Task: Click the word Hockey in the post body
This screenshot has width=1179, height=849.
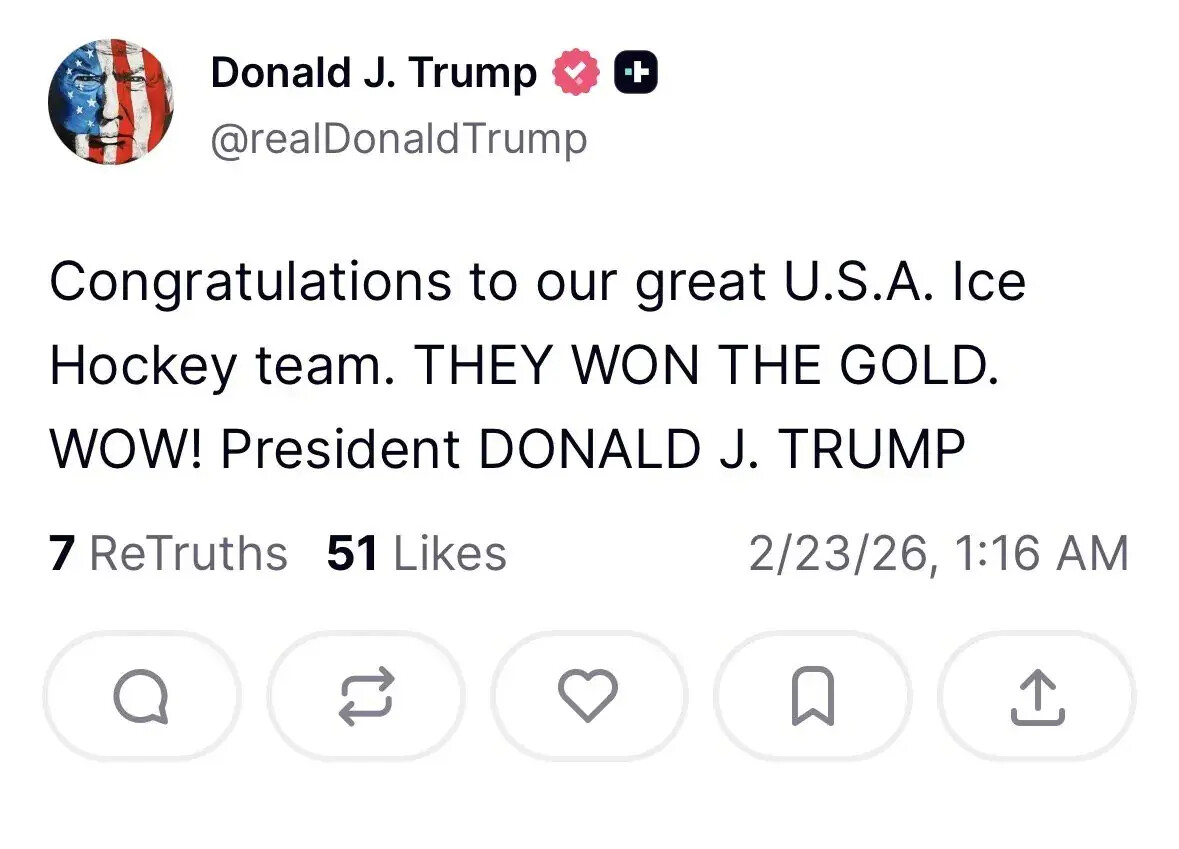Action: click(x=143, y=366)
